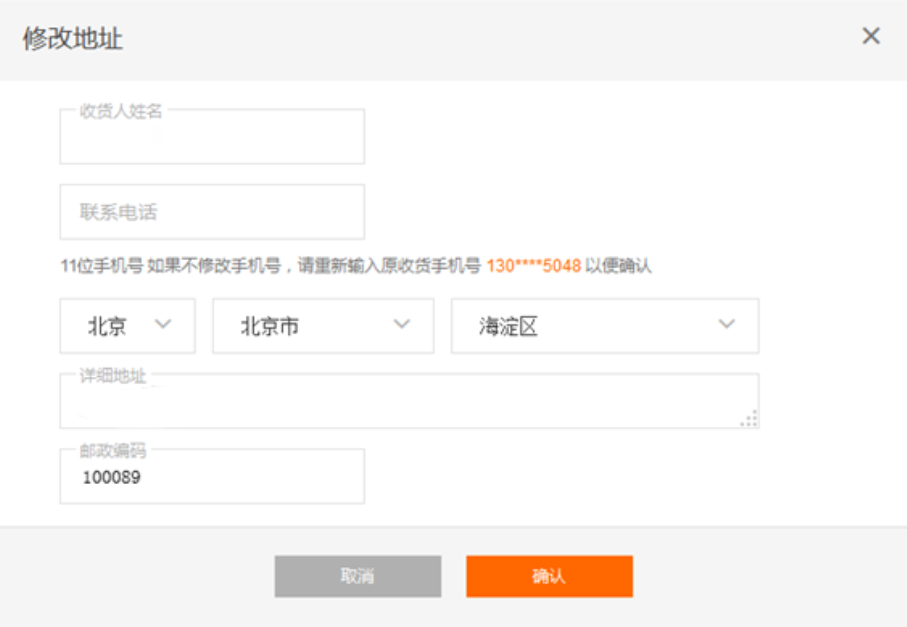Image resolution: width=907 pixels, height=627 pixels.
Task: Click the 详细地址 field label
Action: 113,376
